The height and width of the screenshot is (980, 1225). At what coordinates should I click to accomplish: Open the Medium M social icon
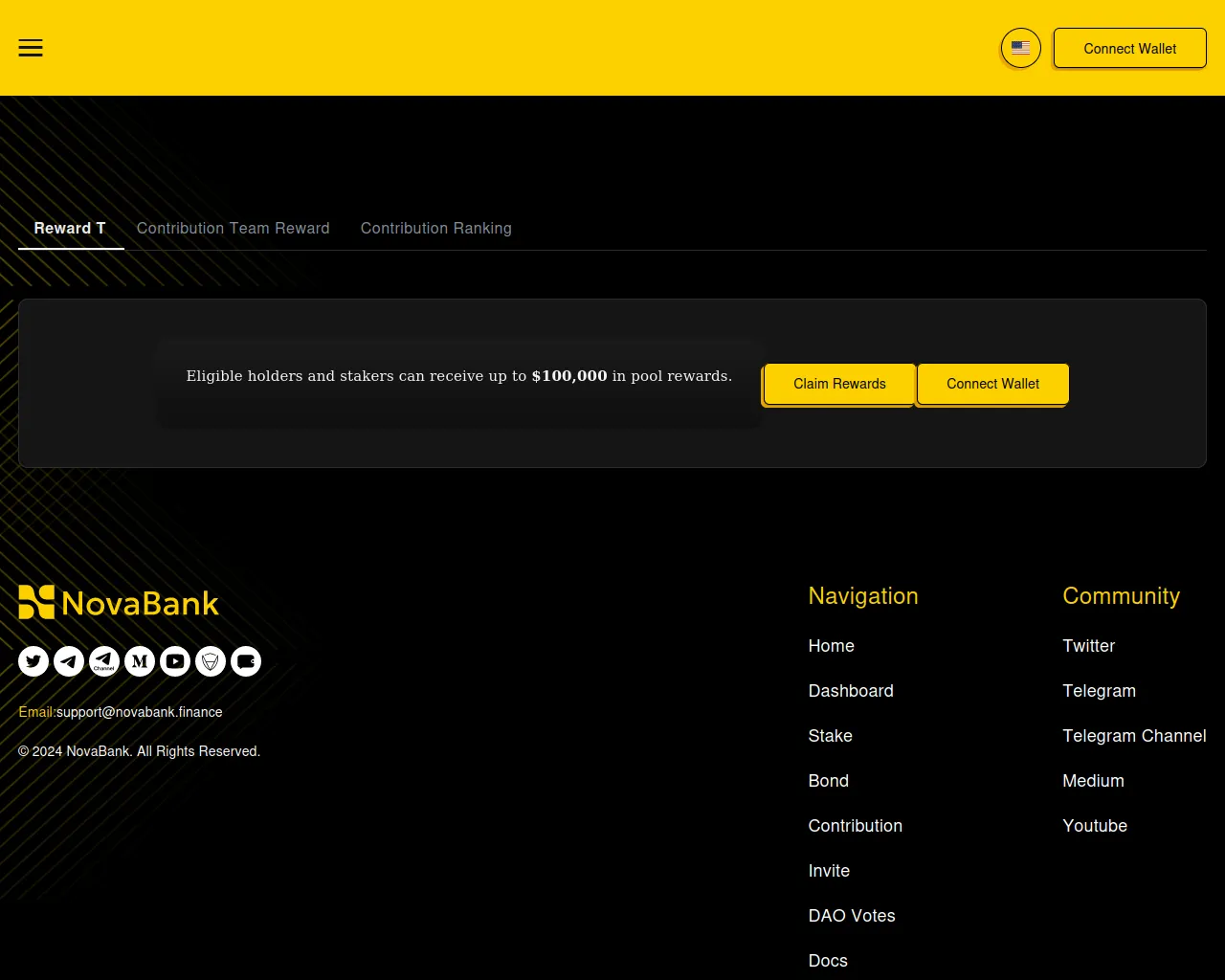point(140,661)
